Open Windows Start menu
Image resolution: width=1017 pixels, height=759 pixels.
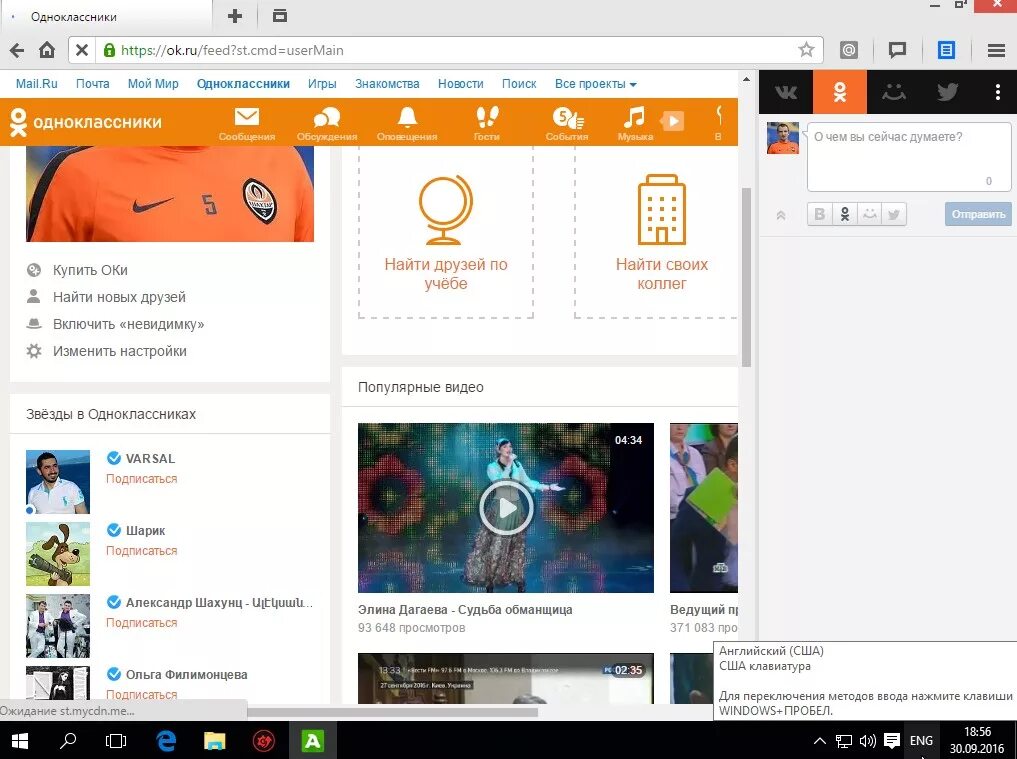pyautogui.click(x=19, y=741)
